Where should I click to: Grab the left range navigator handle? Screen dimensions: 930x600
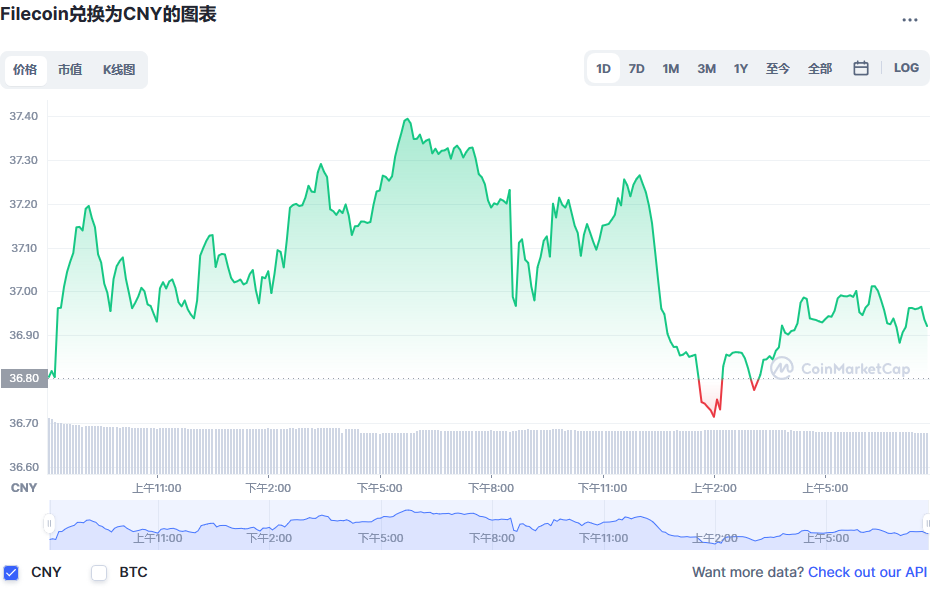click(x=49, y=524)
